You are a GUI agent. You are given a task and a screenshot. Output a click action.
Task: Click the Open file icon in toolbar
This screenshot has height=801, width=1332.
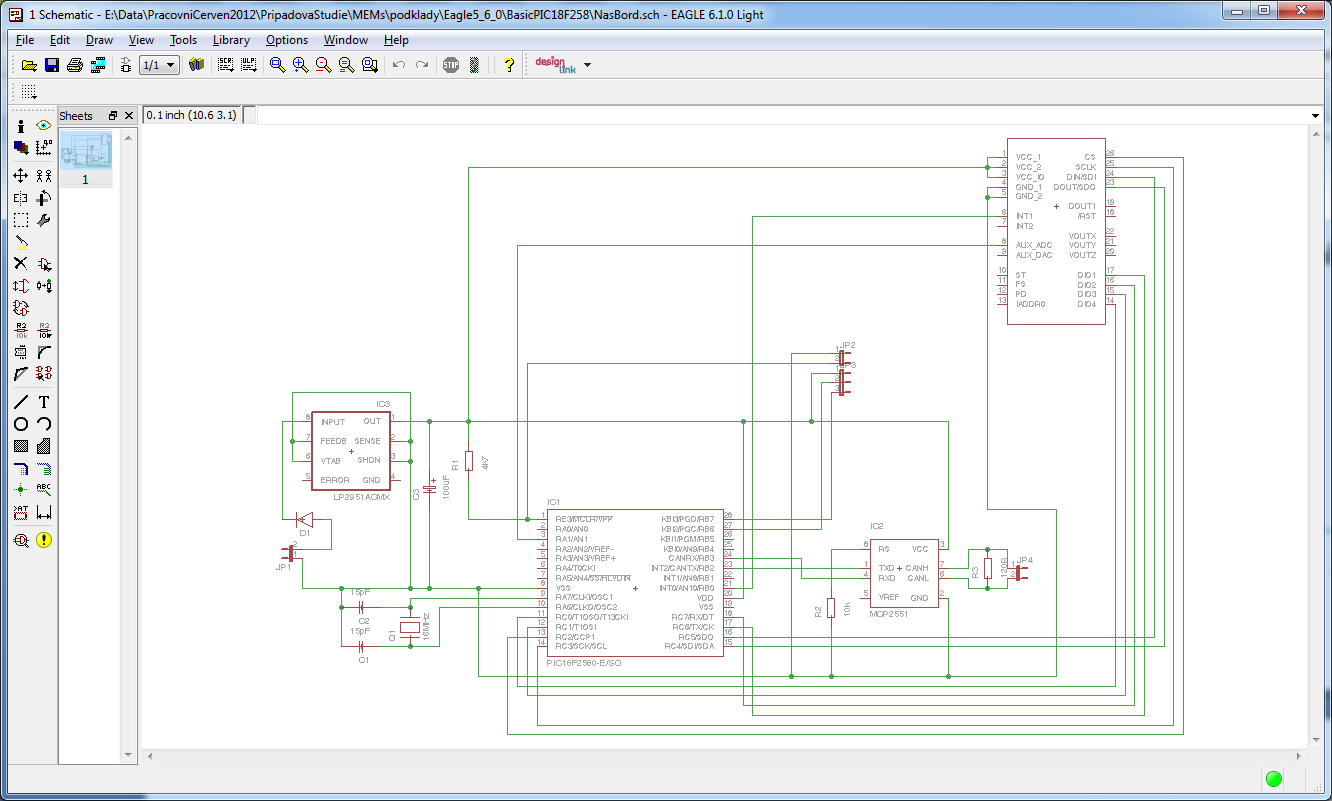(29, 65)
